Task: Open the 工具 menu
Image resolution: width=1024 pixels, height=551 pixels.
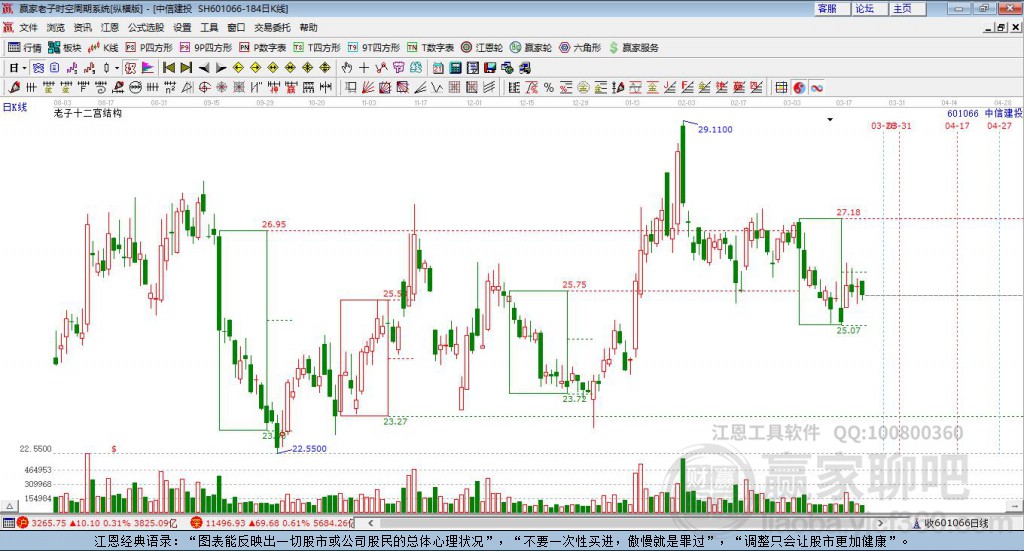Action: 209,27
